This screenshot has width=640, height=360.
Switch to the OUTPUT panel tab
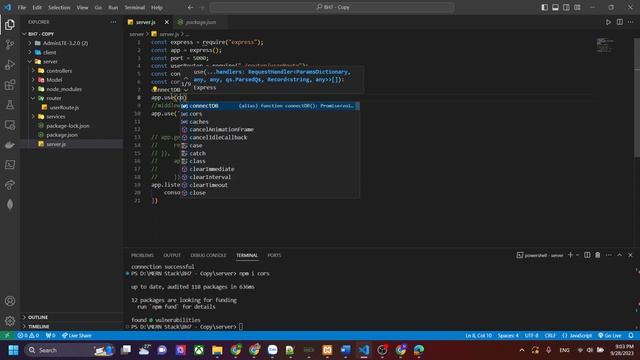[x=172, y=255]
